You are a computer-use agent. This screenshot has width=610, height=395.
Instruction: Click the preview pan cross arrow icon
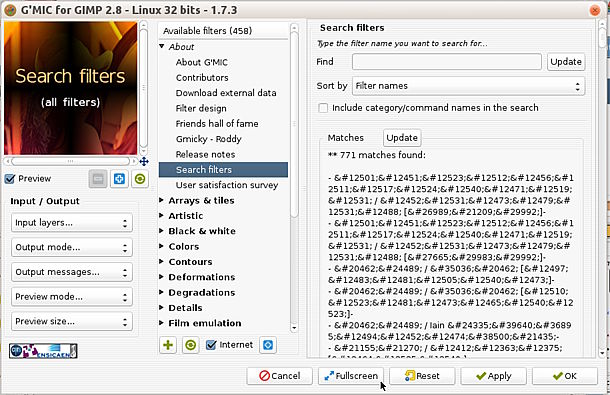[x=144, y=161]
